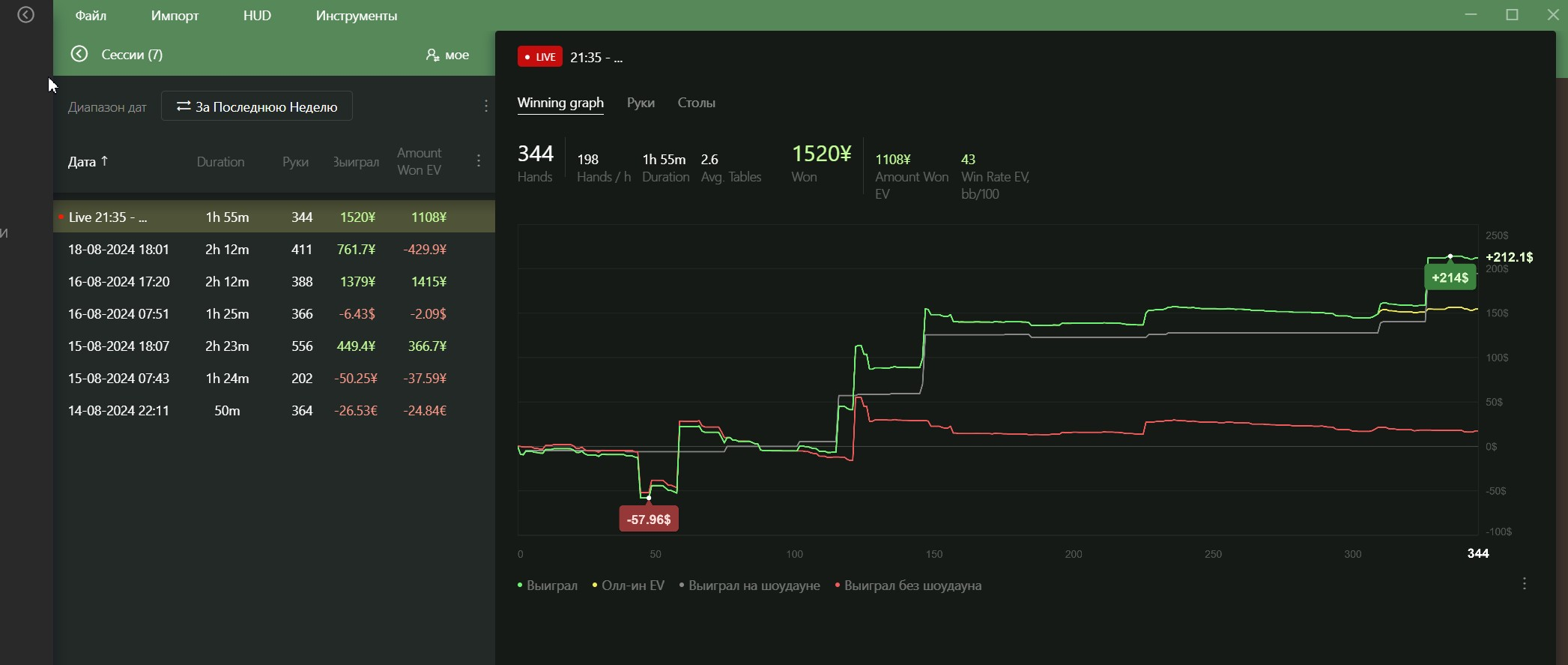Click the 556 hands cell
The width and height of the screenshot is (1568, 665).
(x=302, y=346)
